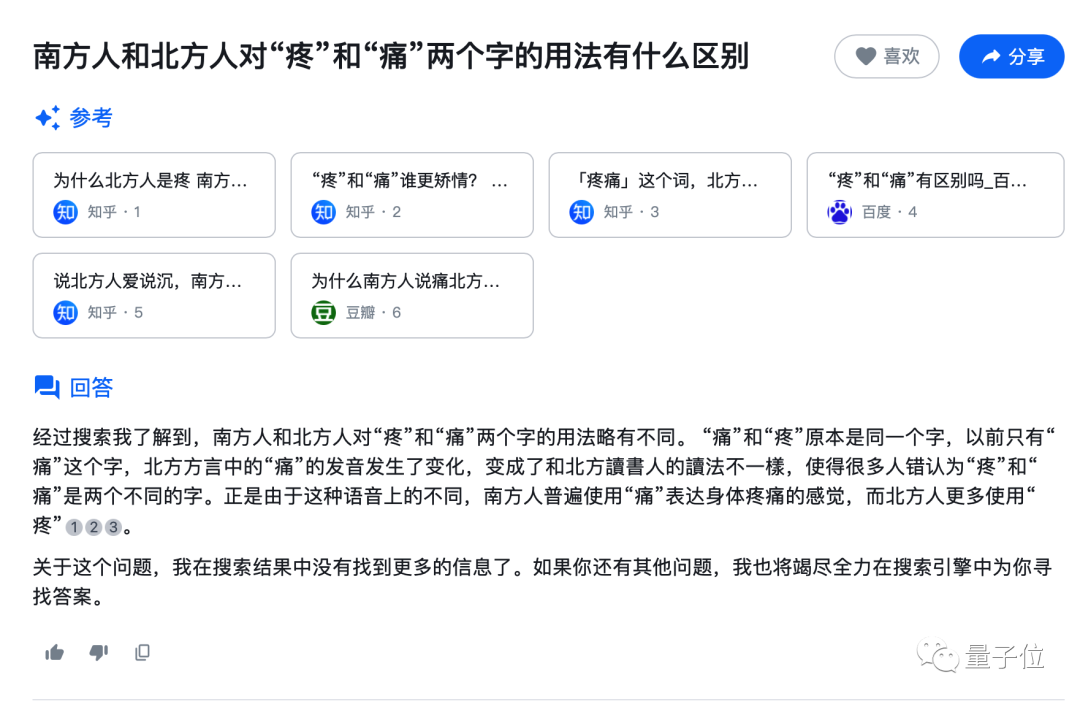
Task: Click the thumbs up icon below the answer
Action: [x=54, y=652]
